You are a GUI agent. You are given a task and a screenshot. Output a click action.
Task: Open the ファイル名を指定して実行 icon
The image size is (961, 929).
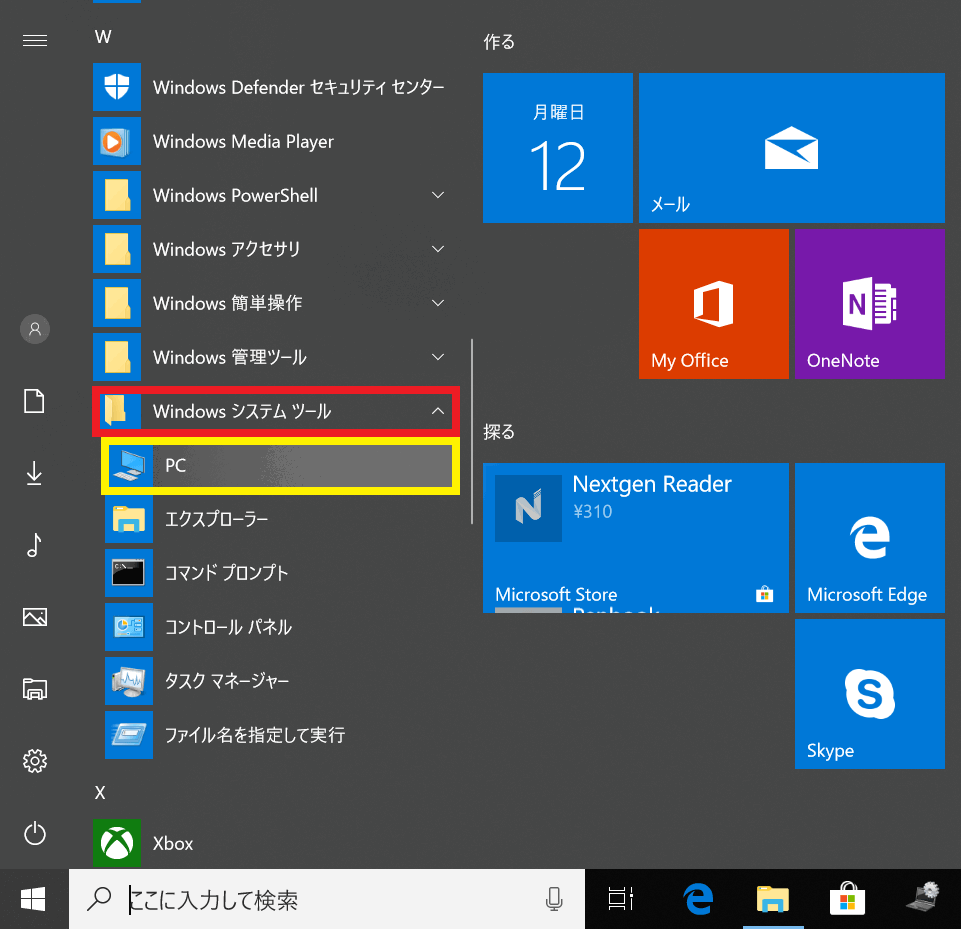point(129,735)
